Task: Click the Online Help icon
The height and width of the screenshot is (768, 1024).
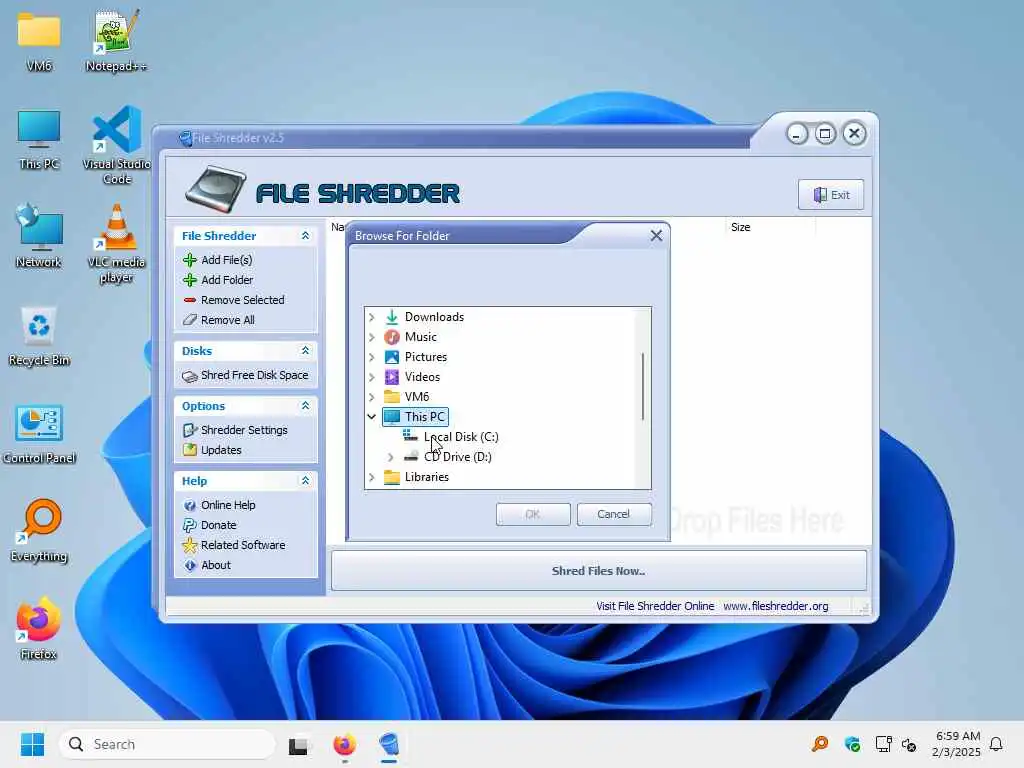Action: tap(190, 505)
